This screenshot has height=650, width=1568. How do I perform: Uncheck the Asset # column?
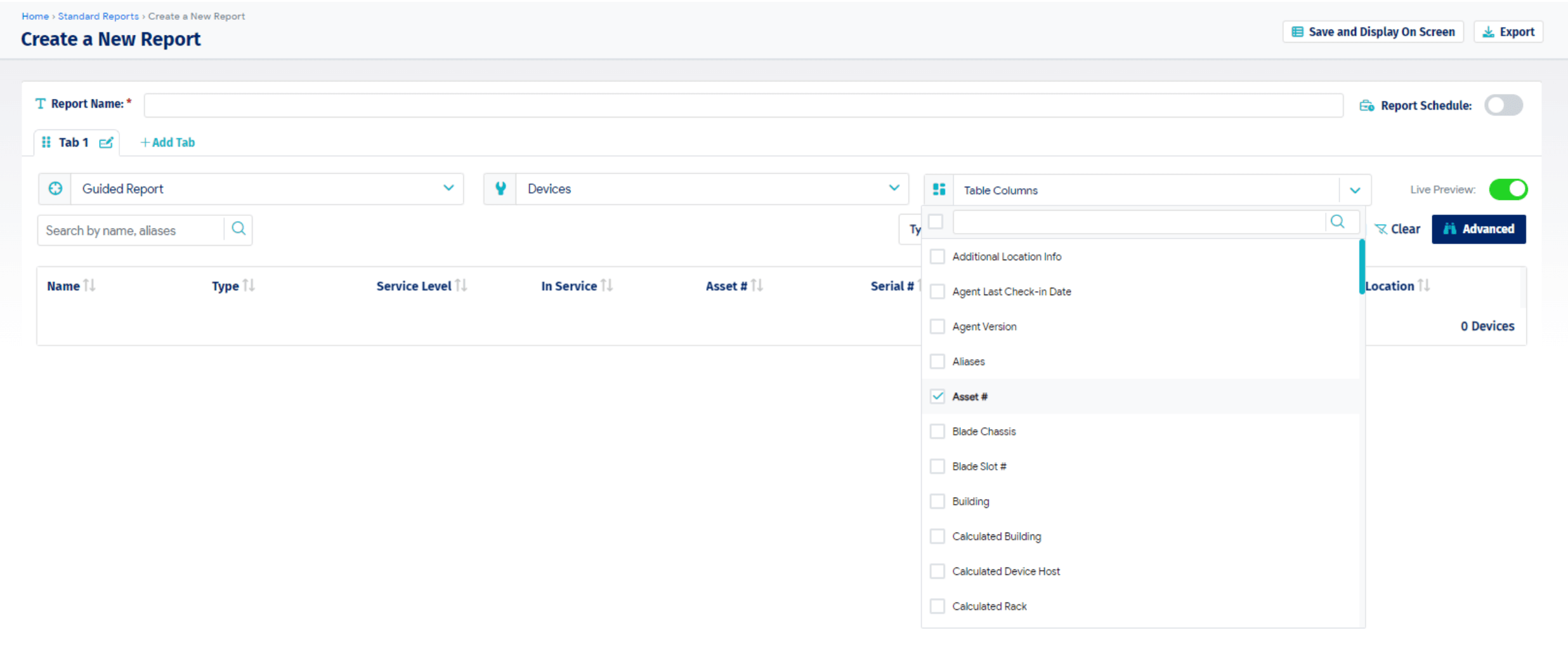(x=937, y=396)
